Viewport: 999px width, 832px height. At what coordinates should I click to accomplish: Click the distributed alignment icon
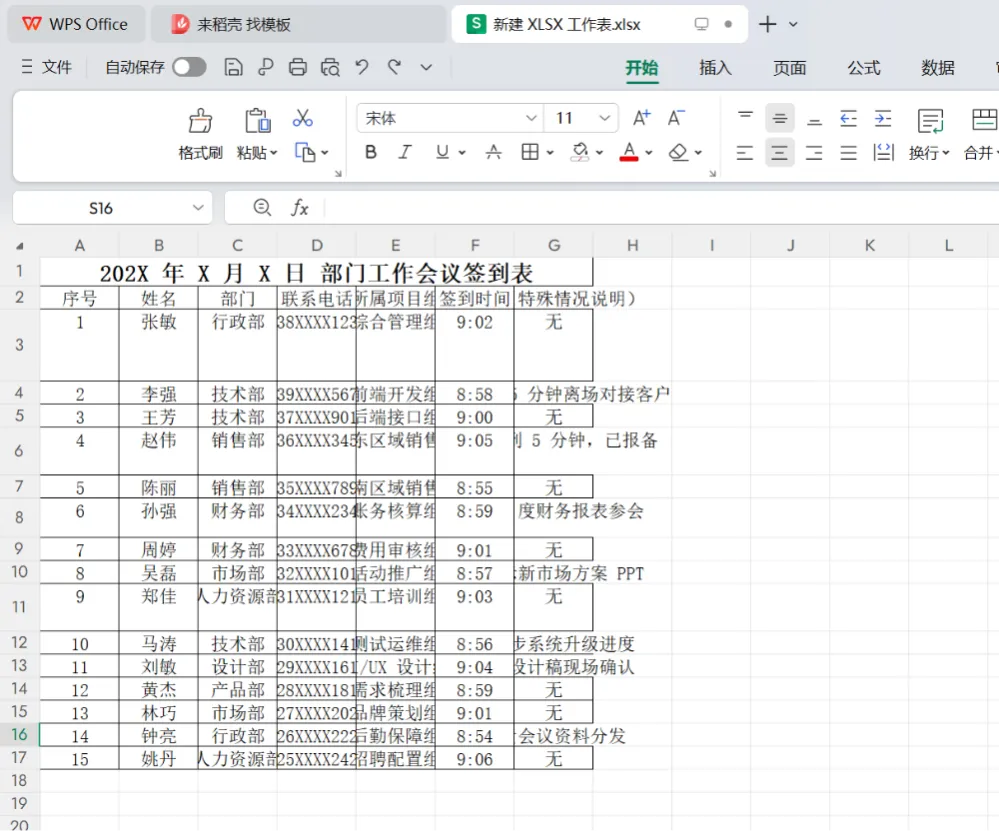pyautogui.click(x=883, y=152)
